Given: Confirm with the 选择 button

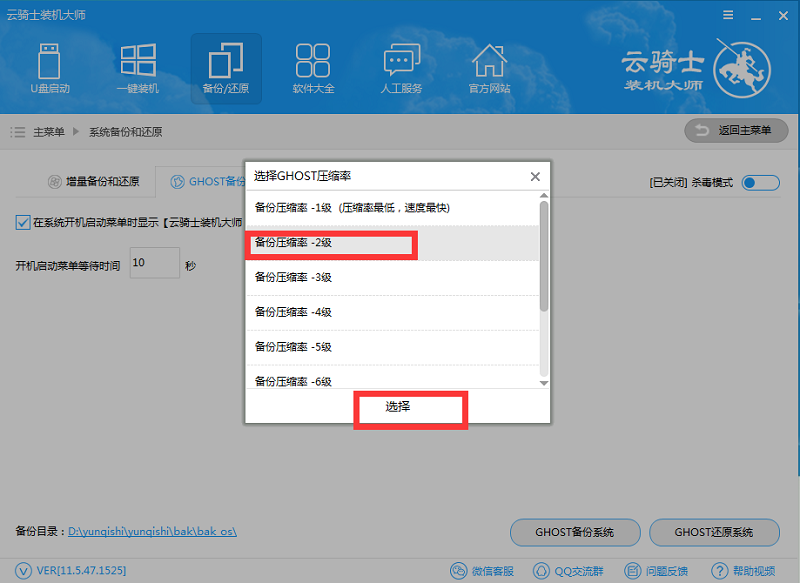Looking at the screenshot, I should click(x=397, y=407).
